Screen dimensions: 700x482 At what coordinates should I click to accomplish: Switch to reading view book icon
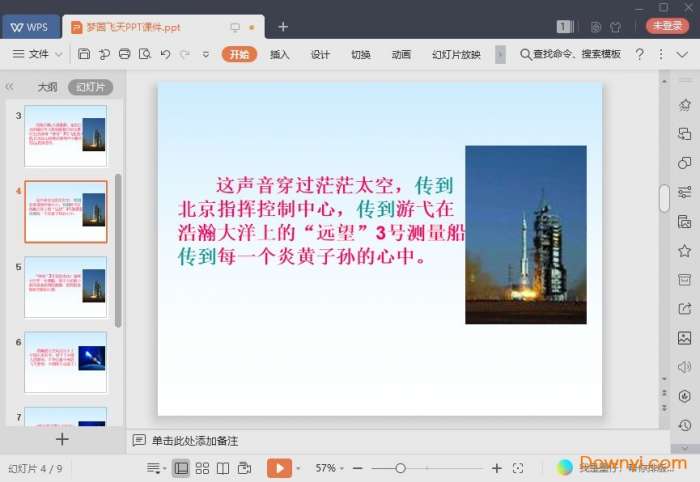[223, 468]
